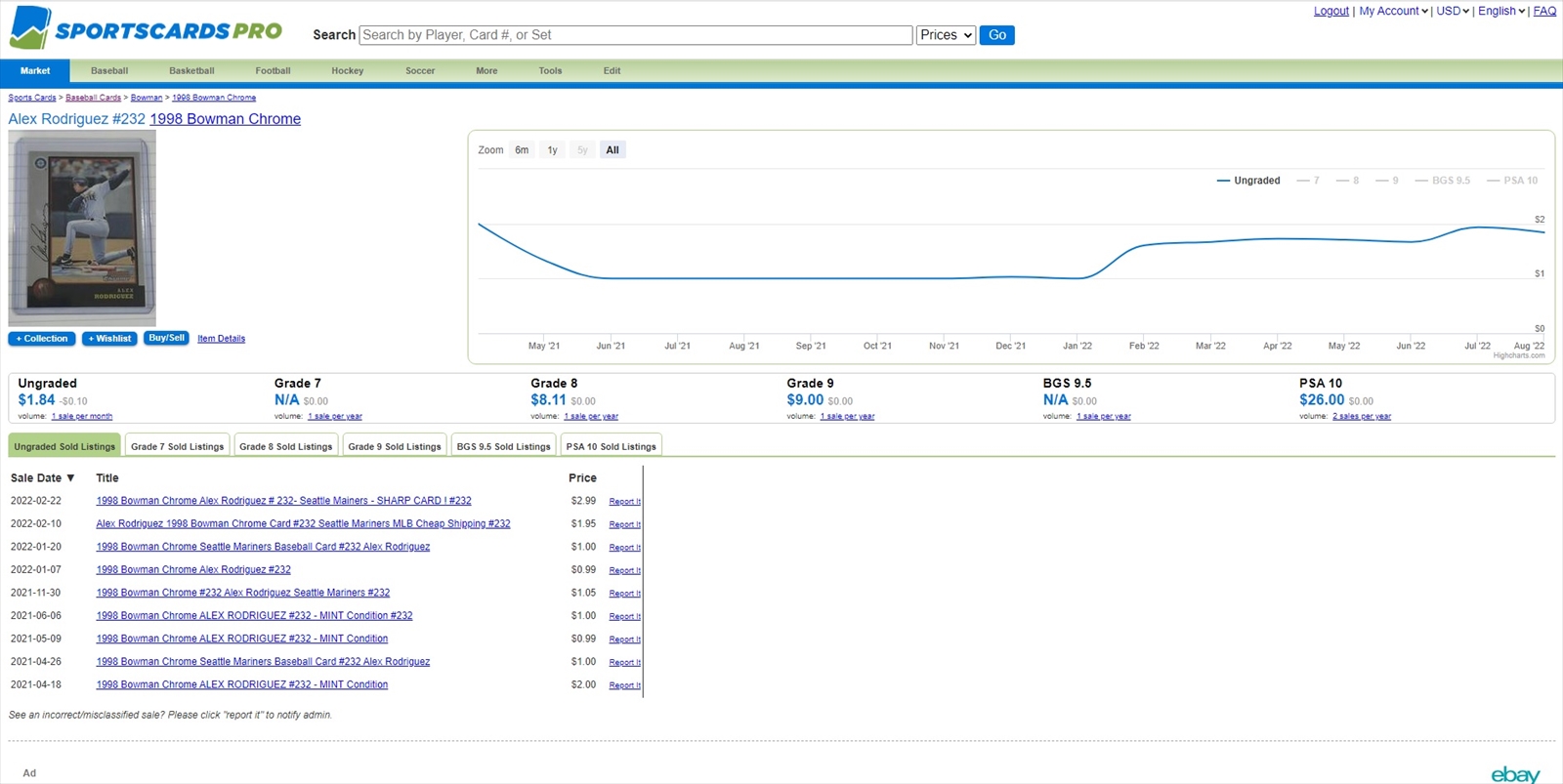Open the 2022-02-22 SHARP CARD listing
Viewport: 1563px width, 784px height.
283,501
